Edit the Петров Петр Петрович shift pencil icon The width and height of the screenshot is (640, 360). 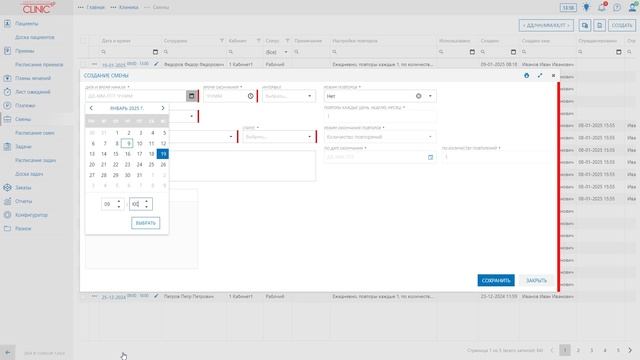click(156, 296)
